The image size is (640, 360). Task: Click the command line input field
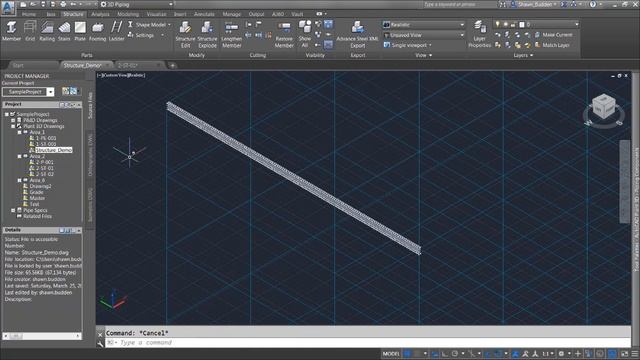[x=367, y=343]
